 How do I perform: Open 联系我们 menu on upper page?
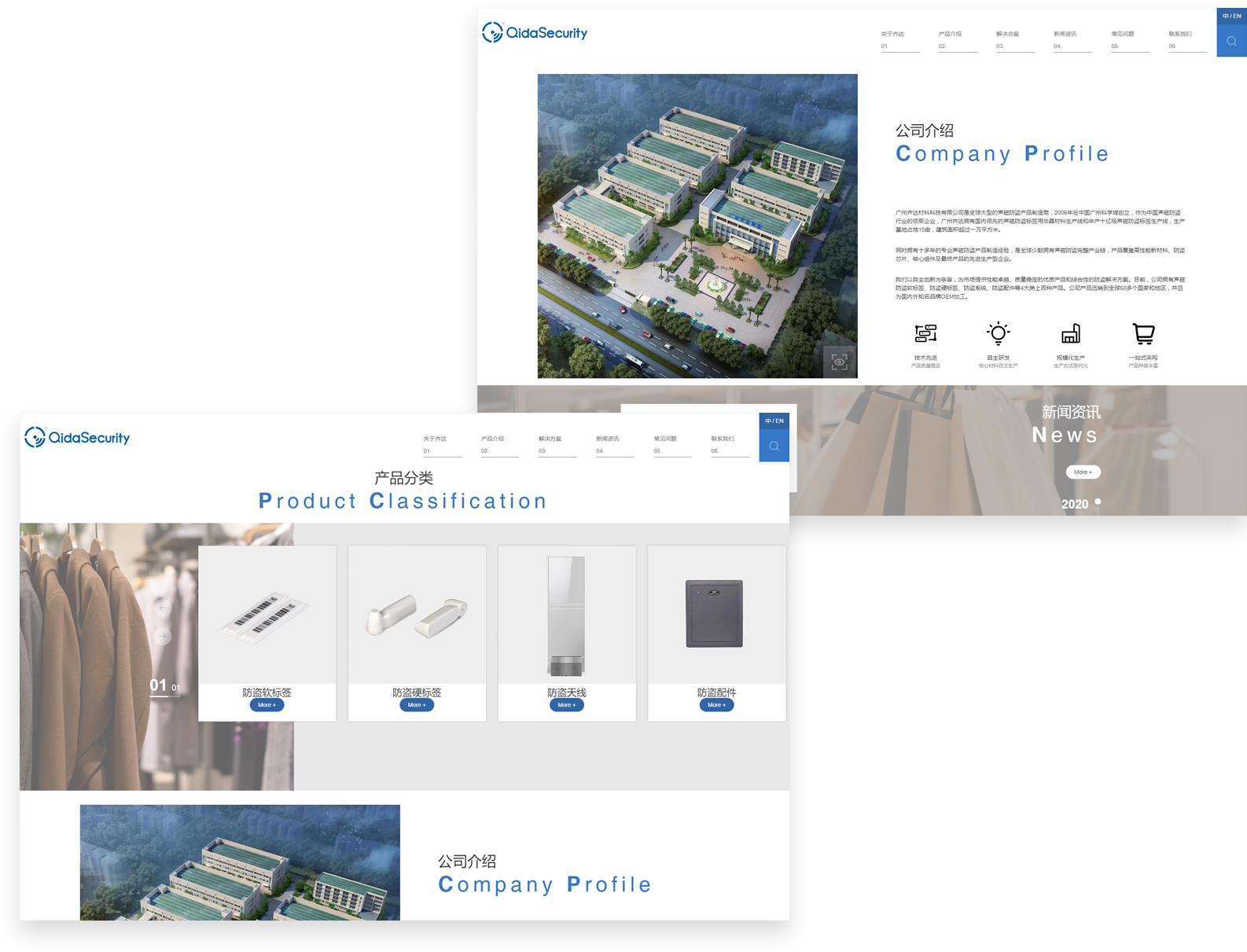click(1186, 40)
